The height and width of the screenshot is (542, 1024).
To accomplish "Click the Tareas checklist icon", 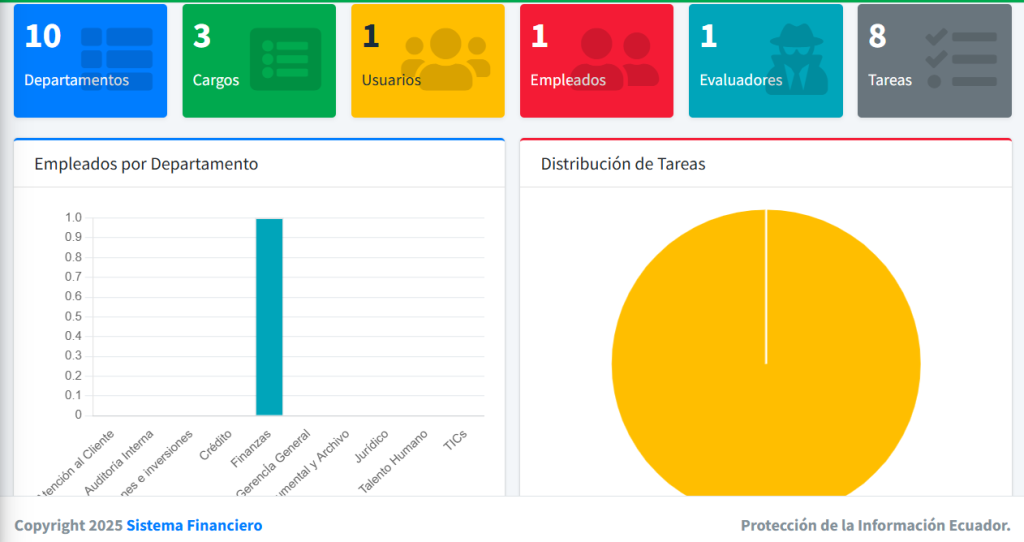I will pos(961,58).
